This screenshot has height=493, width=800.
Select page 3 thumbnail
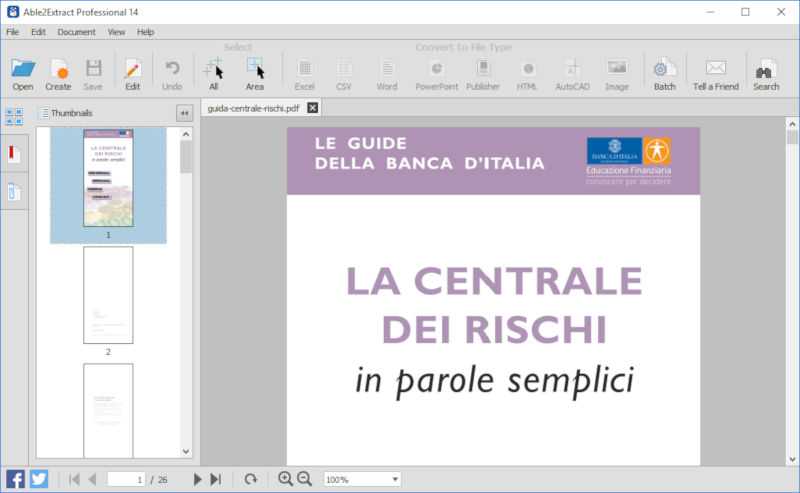[108, 411]
